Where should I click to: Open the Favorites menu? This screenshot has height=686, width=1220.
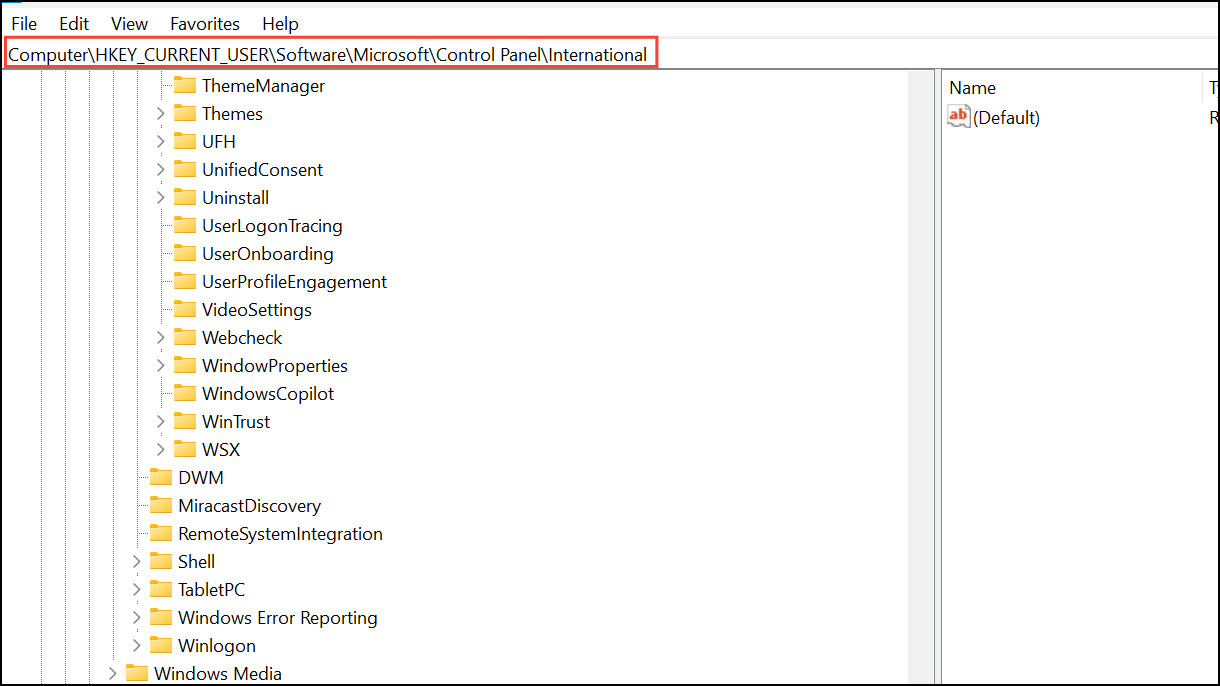(204, 23)
